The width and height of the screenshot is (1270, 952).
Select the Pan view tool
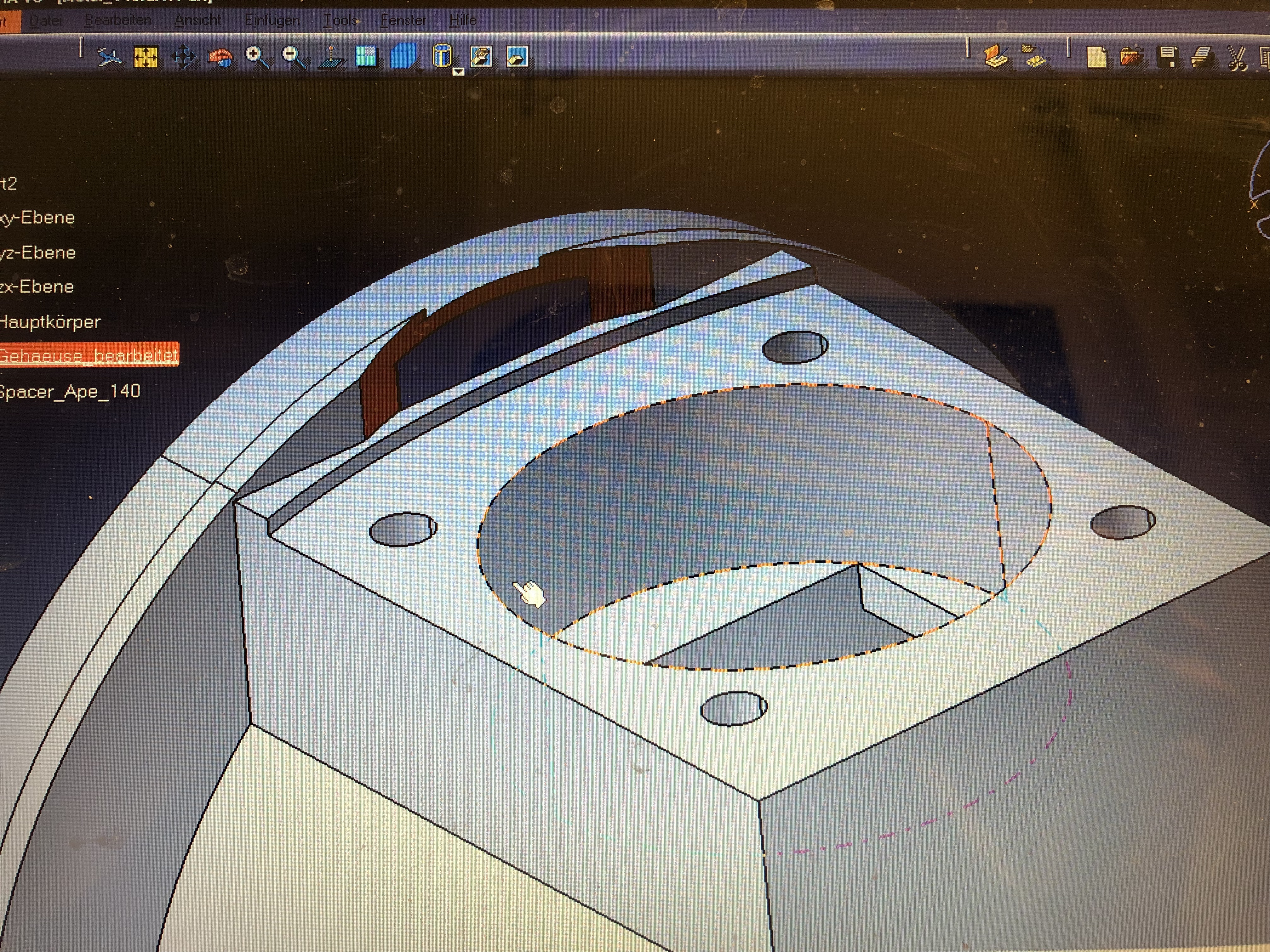pos(183,57)
